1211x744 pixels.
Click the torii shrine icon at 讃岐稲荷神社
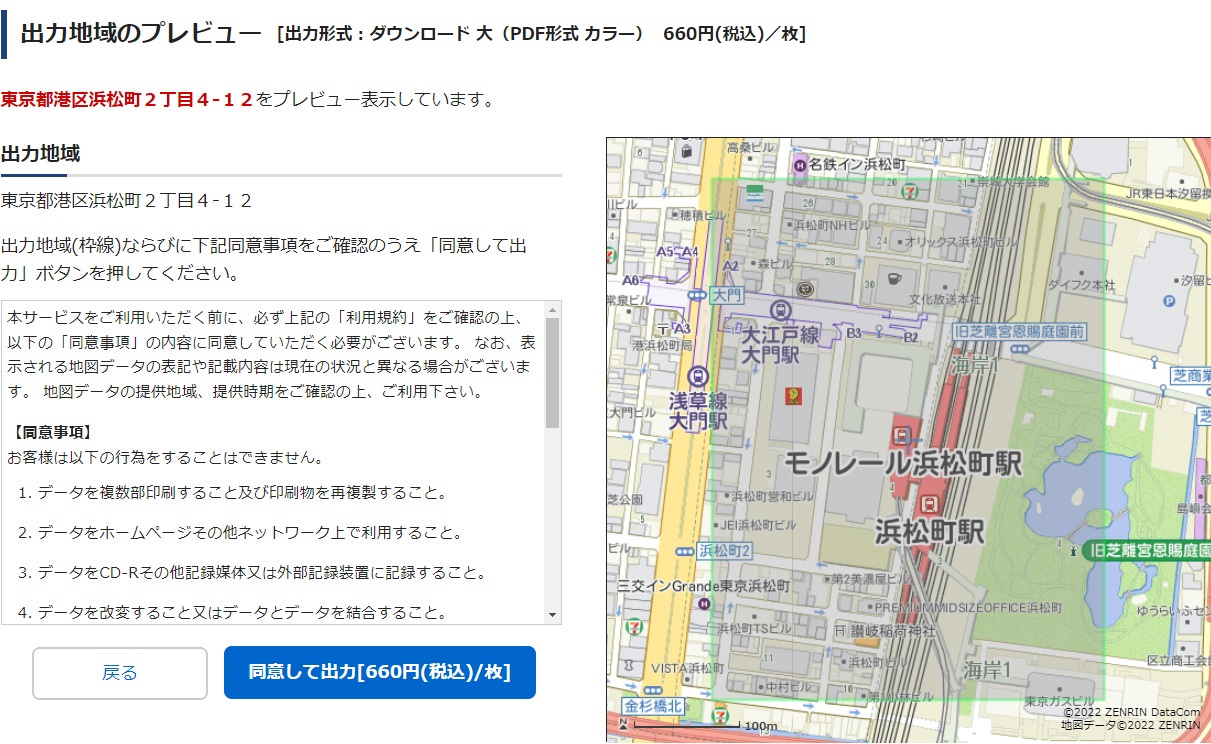[x=838, y=630]
